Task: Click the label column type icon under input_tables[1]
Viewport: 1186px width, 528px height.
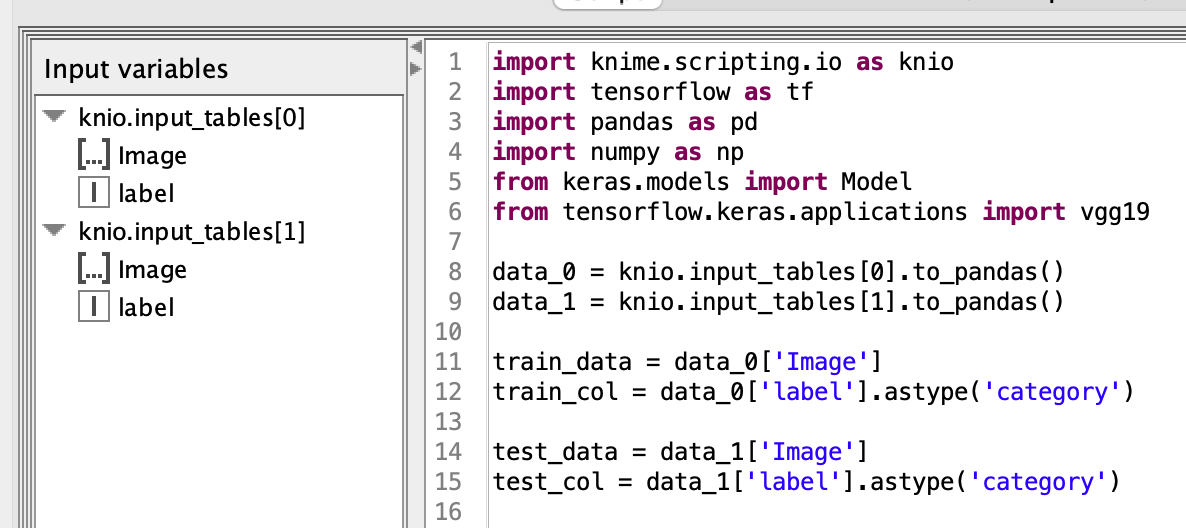Action: (93, 307)
